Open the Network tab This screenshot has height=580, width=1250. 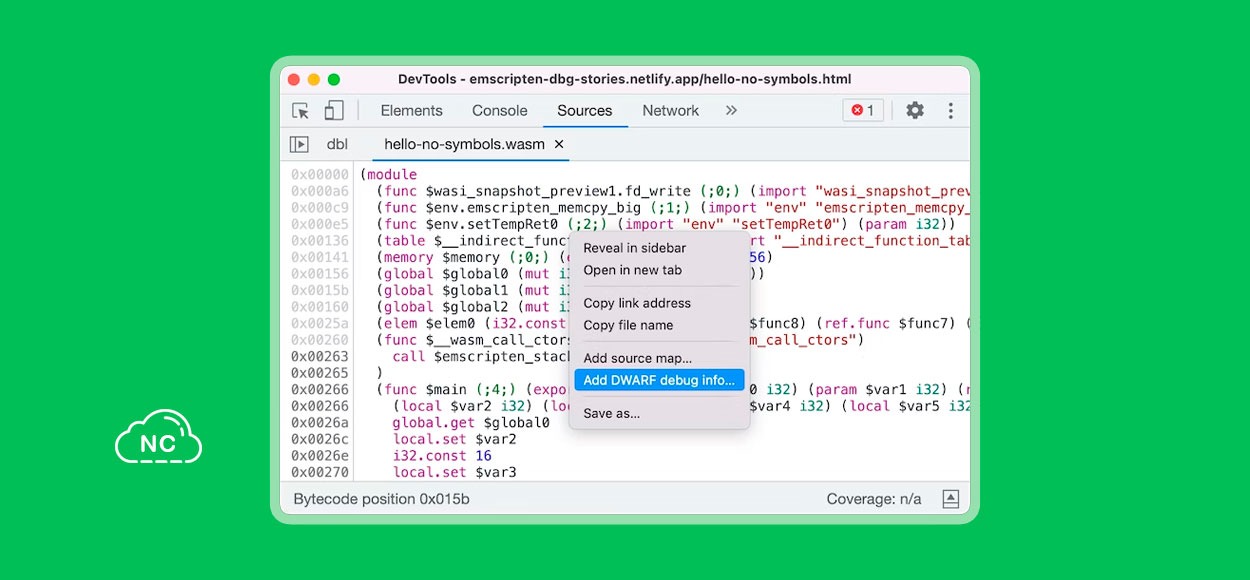[x=671, y=111]
